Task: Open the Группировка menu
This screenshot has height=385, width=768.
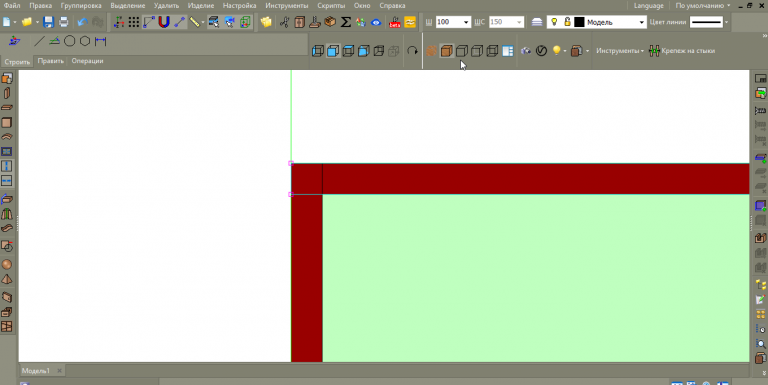Action: 81,6
